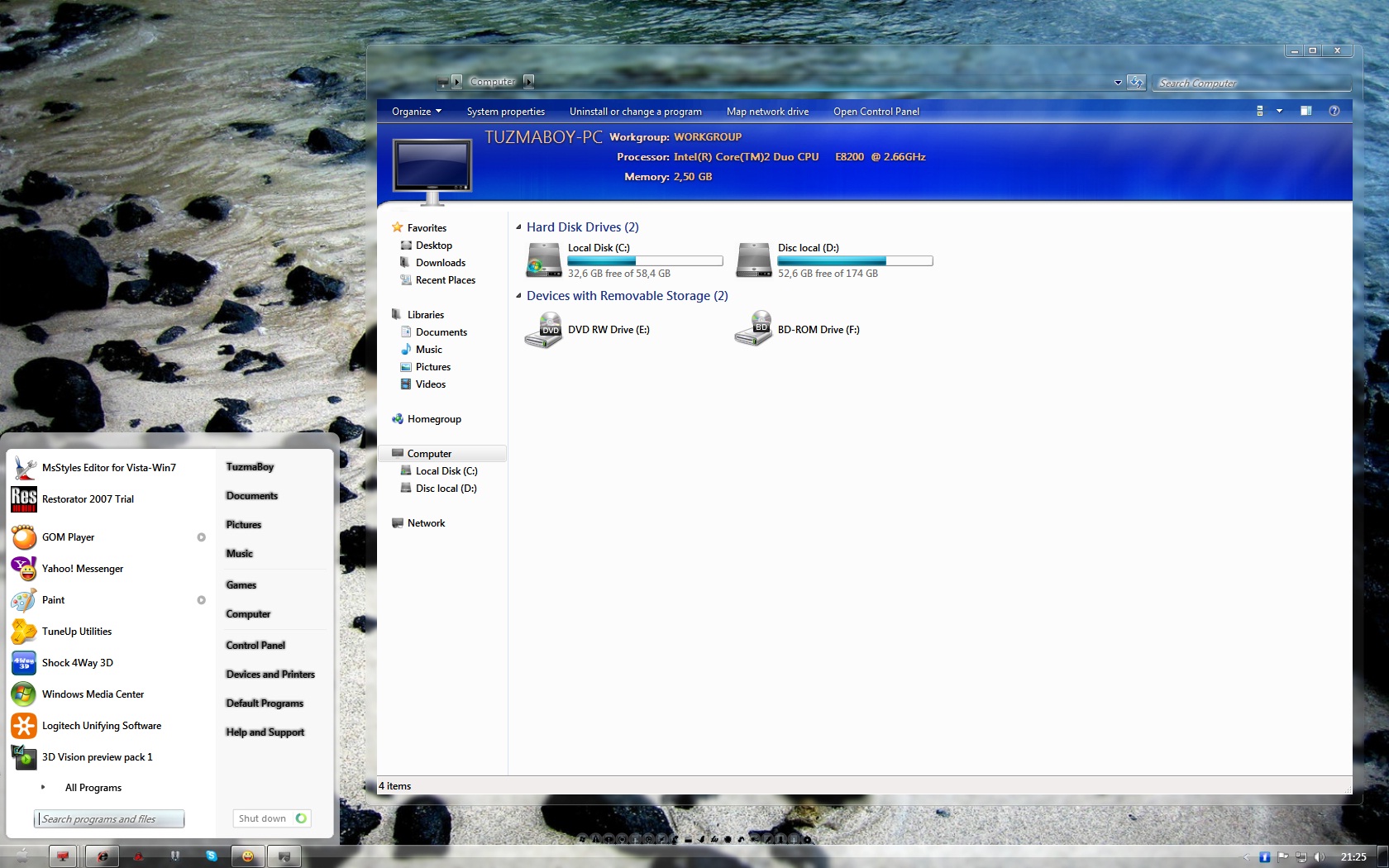Viewport: 1389px width, 868px height.
Task: Open the network icon in the system tray
Action: coord(1301,857)
